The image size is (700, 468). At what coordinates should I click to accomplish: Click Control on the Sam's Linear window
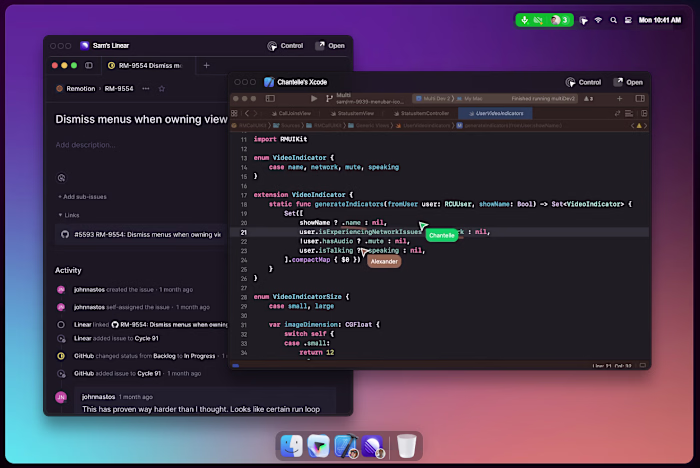click(285, 46)
